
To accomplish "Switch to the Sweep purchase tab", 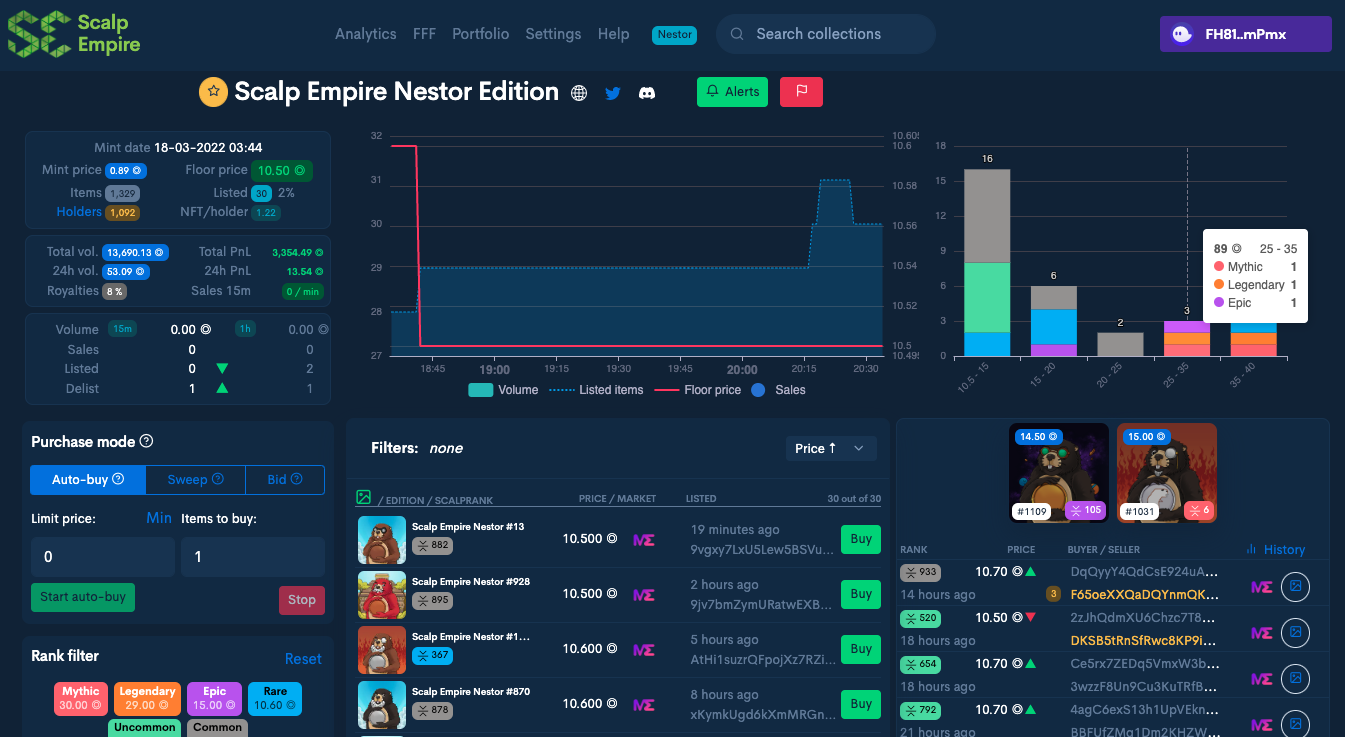I will click(195, 480).
